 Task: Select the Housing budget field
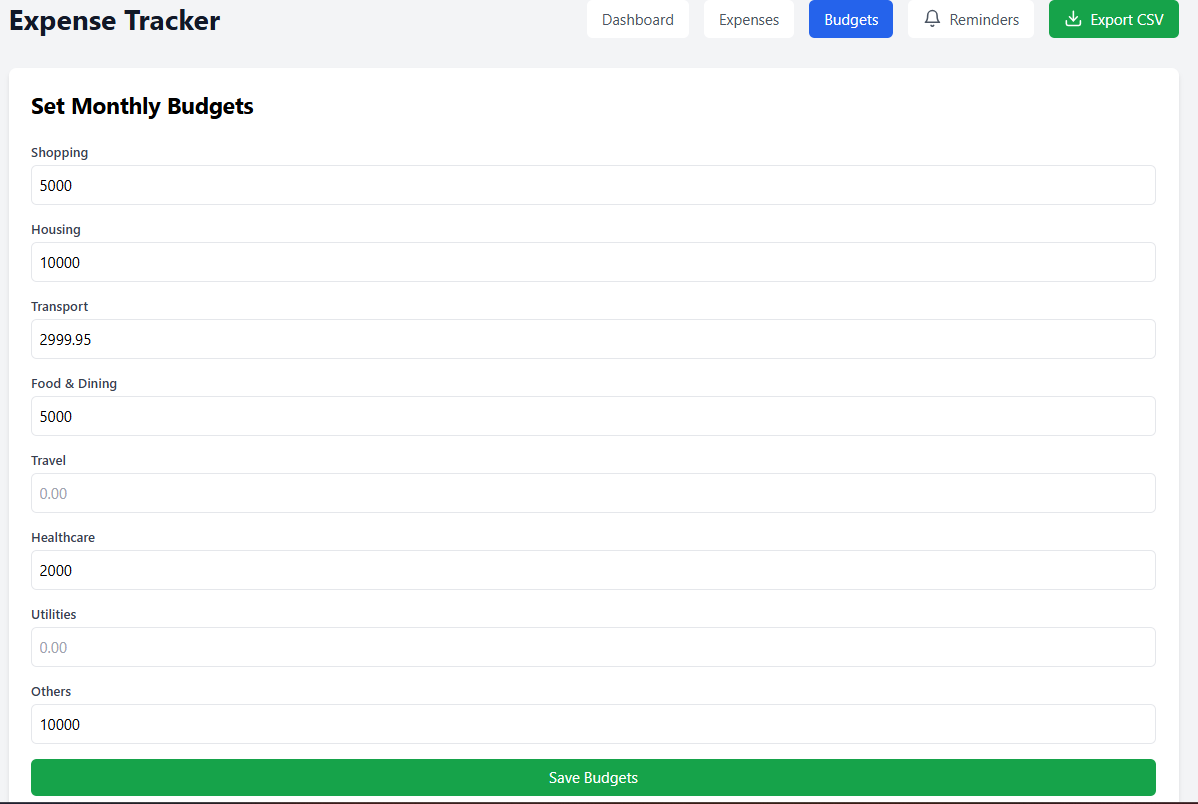tap(593, 262)
